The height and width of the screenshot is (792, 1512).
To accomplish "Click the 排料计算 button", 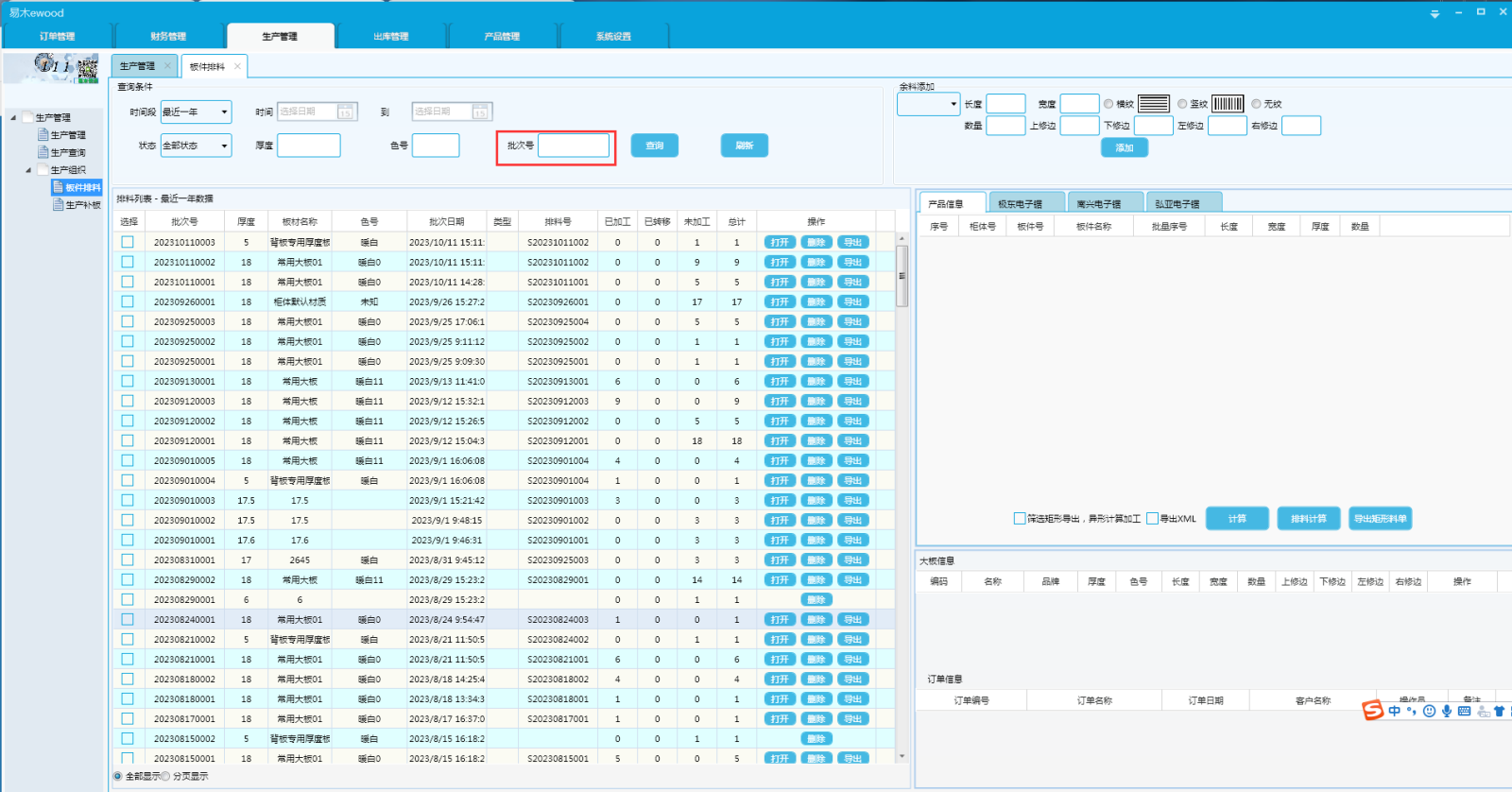I will [x=1309, y=518].
